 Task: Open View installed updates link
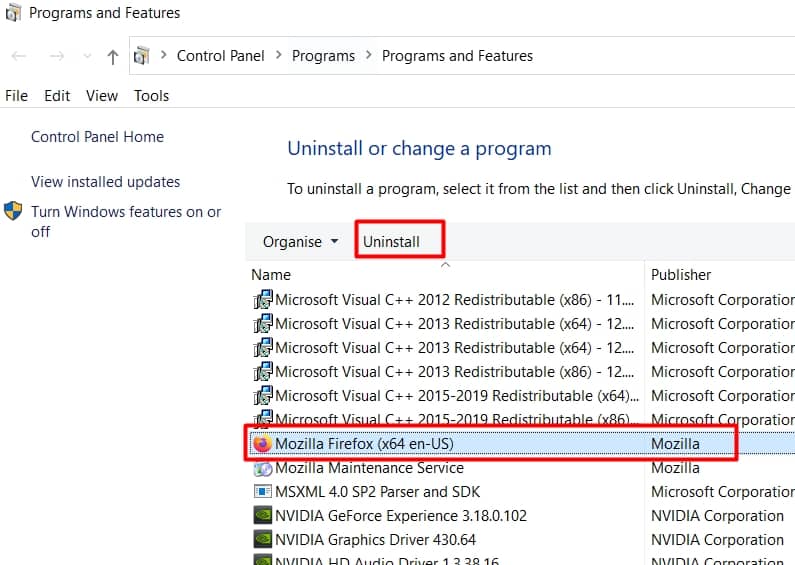(x=105, y=182)
